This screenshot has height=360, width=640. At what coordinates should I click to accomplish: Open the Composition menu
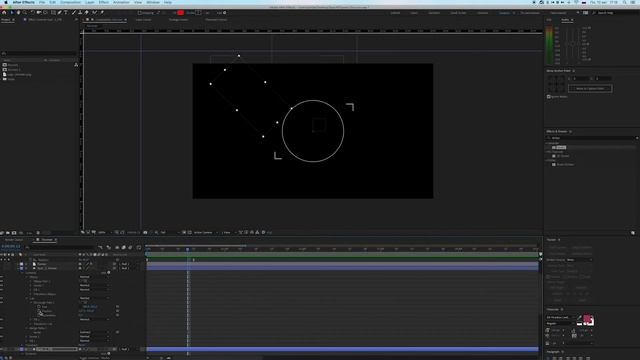point(70,2)
